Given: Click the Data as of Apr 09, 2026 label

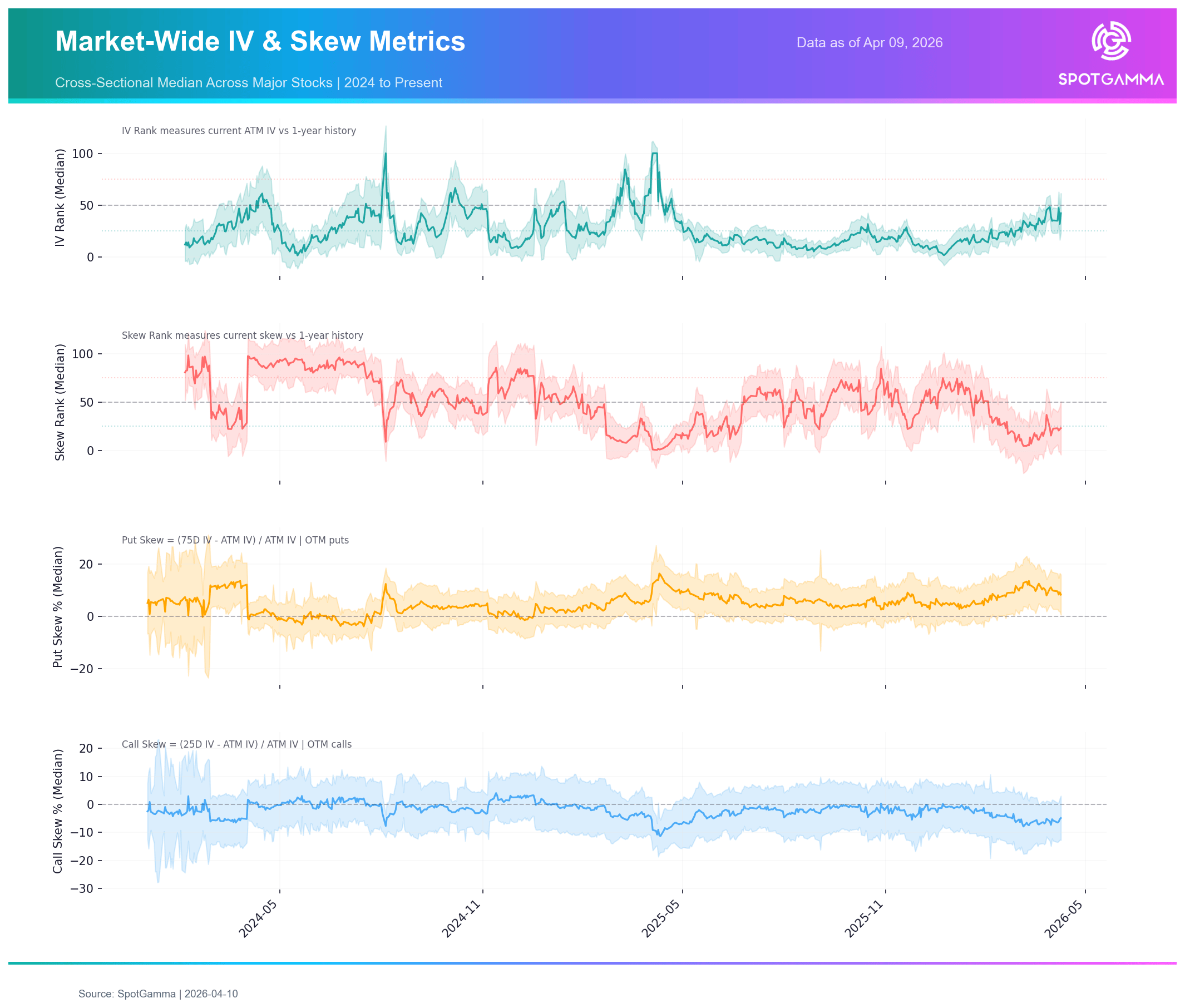Looking at the screenshot, I should tap(869, 43).
